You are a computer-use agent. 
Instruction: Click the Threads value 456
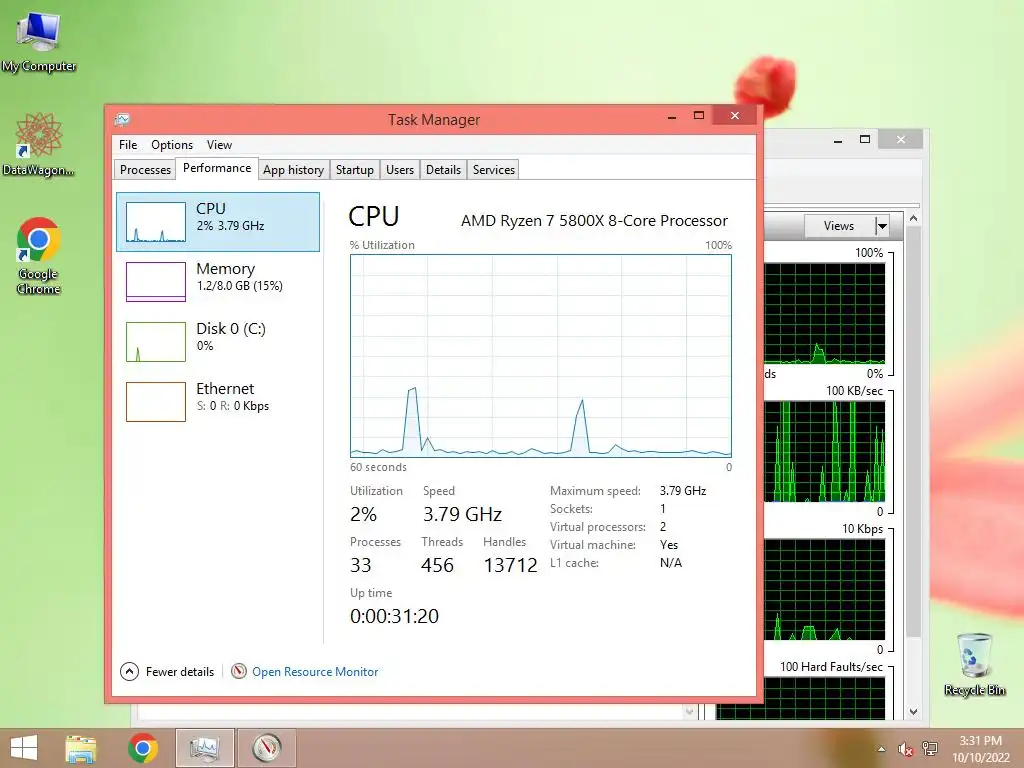tap(437, 565)
